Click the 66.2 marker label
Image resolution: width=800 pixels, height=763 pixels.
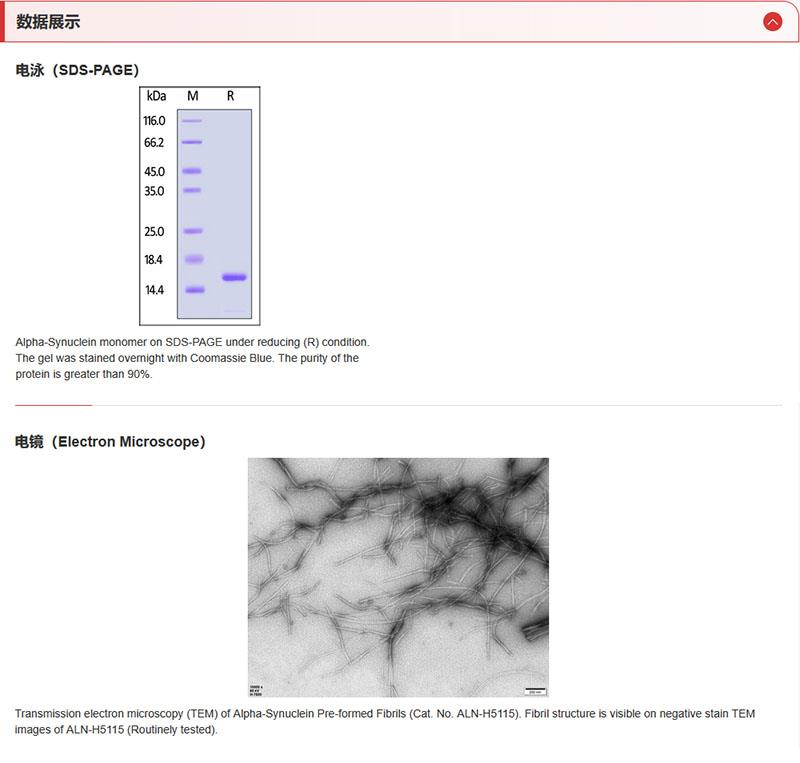(x=154, y=142)
